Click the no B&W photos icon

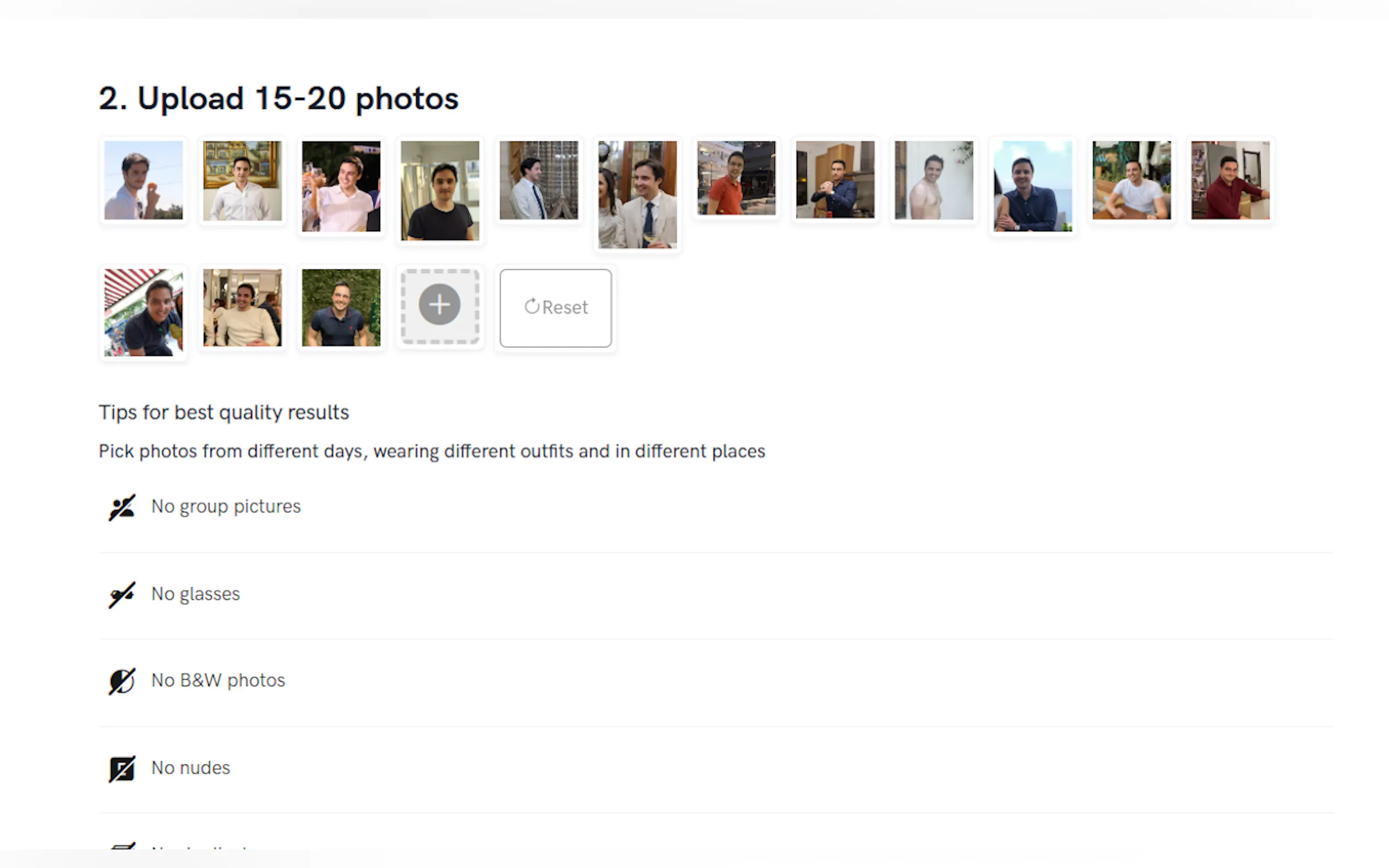[x=121, y=681]
